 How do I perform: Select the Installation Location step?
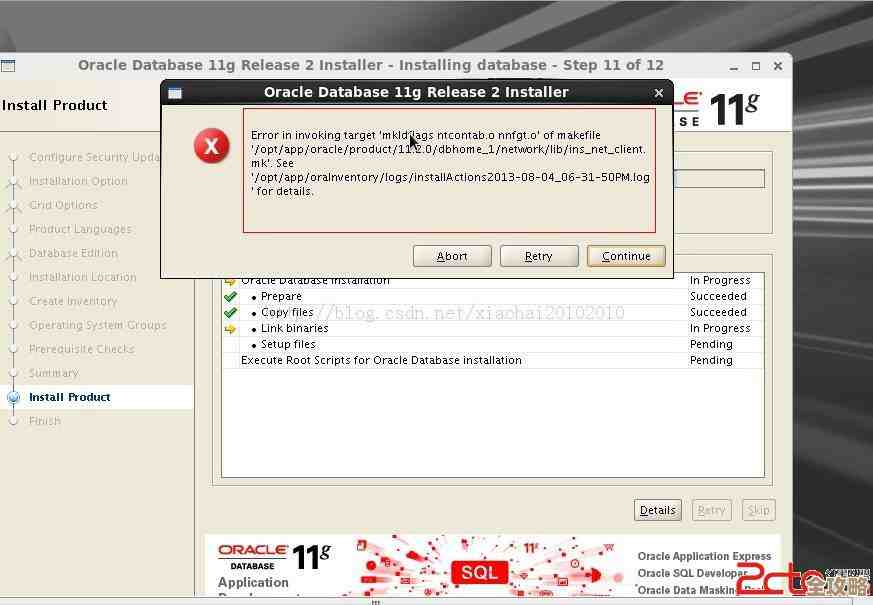[82, 277]
